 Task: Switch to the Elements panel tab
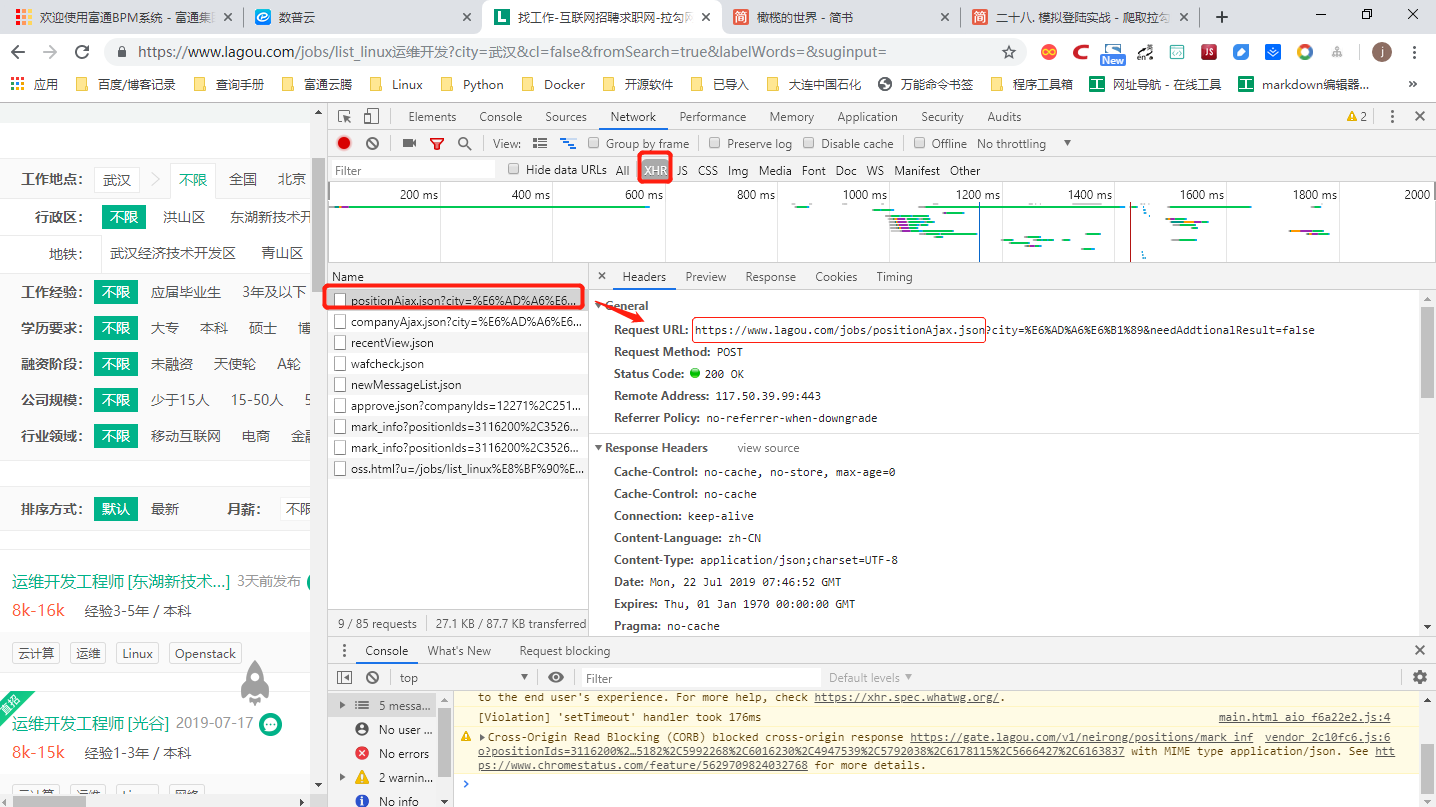[432, 117]
